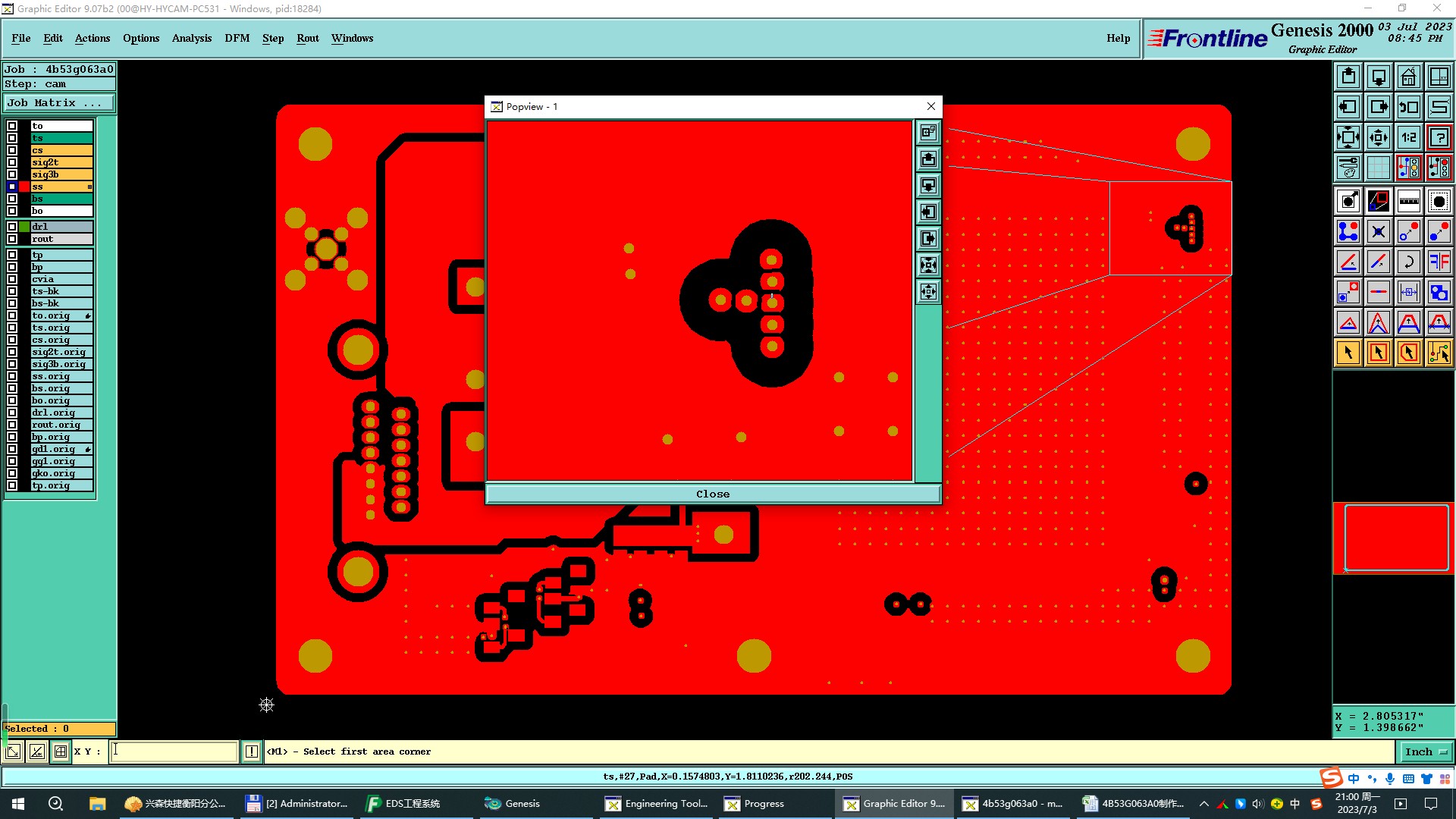
Task: Click the grid display icon
Action: click(1378, 168)
